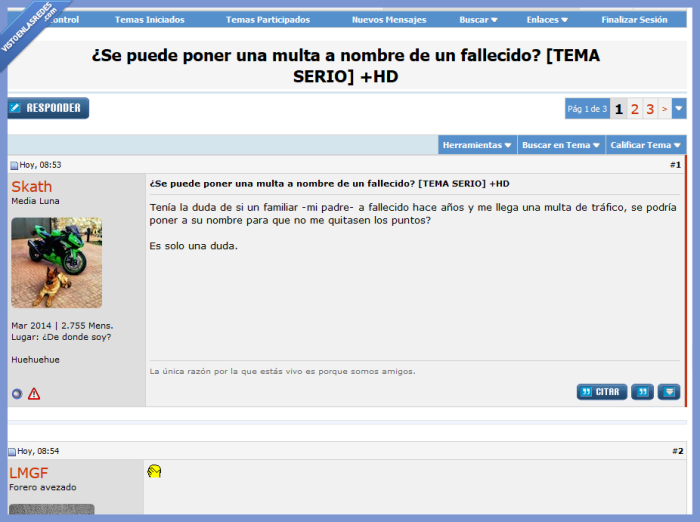Click the CITAR quote button

click(x=602, y=392)
